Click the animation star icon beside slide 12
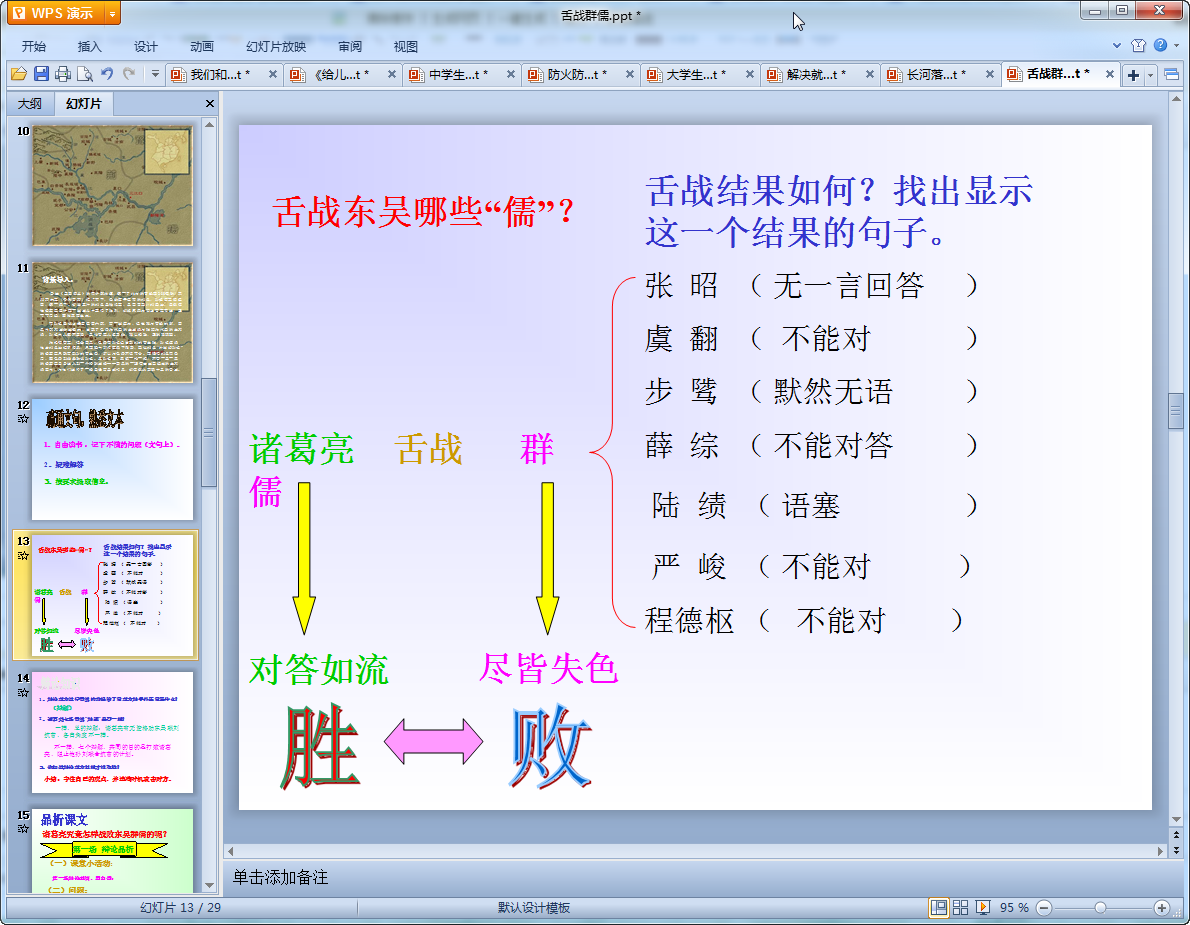Screen dimensions: 1190x925 tap(23, 419)
